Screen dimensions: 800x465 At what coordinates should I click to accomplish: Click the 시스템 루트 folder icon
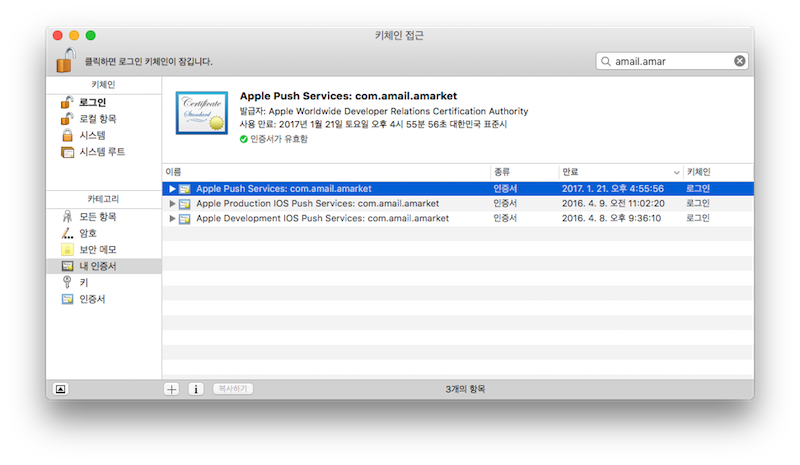67,152
